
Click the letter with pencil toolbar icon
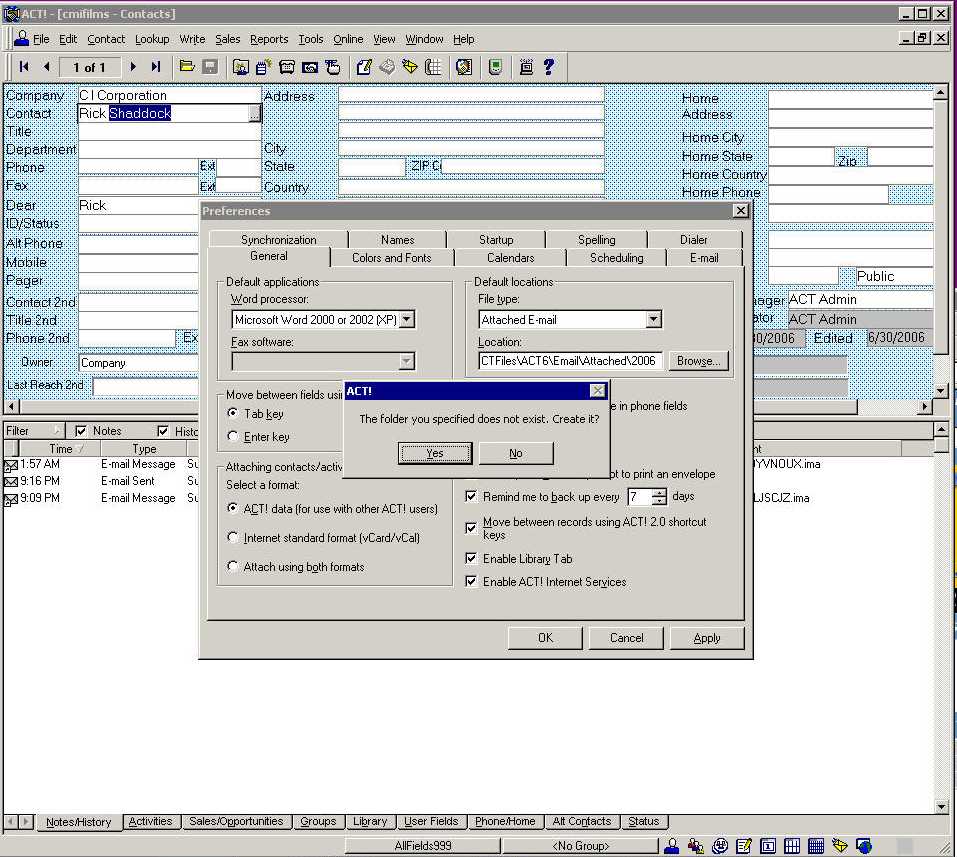pos(364,67)
